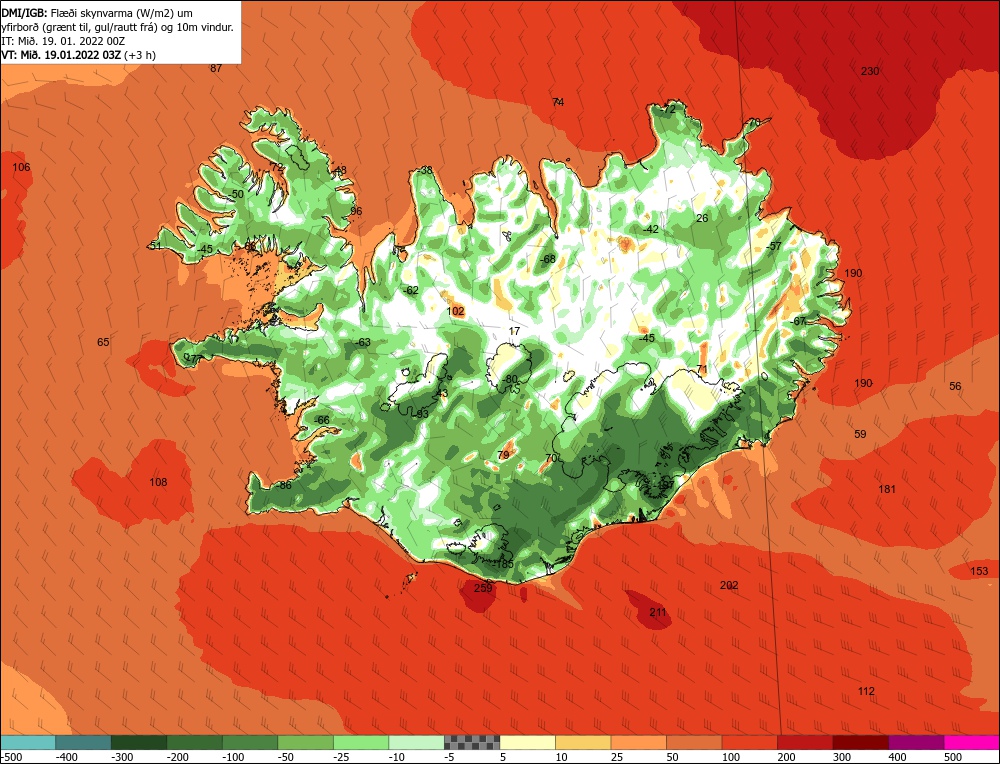
Task: Select the dark red 300 to 400 swatch
Action: click(860, 742)
